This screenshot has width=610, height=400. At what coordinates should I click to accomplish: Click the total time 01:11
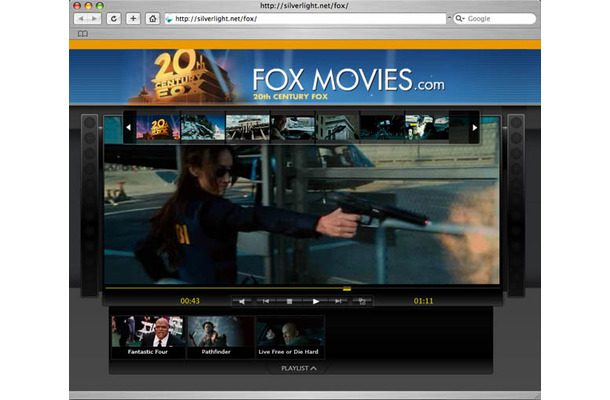point(423,301)
